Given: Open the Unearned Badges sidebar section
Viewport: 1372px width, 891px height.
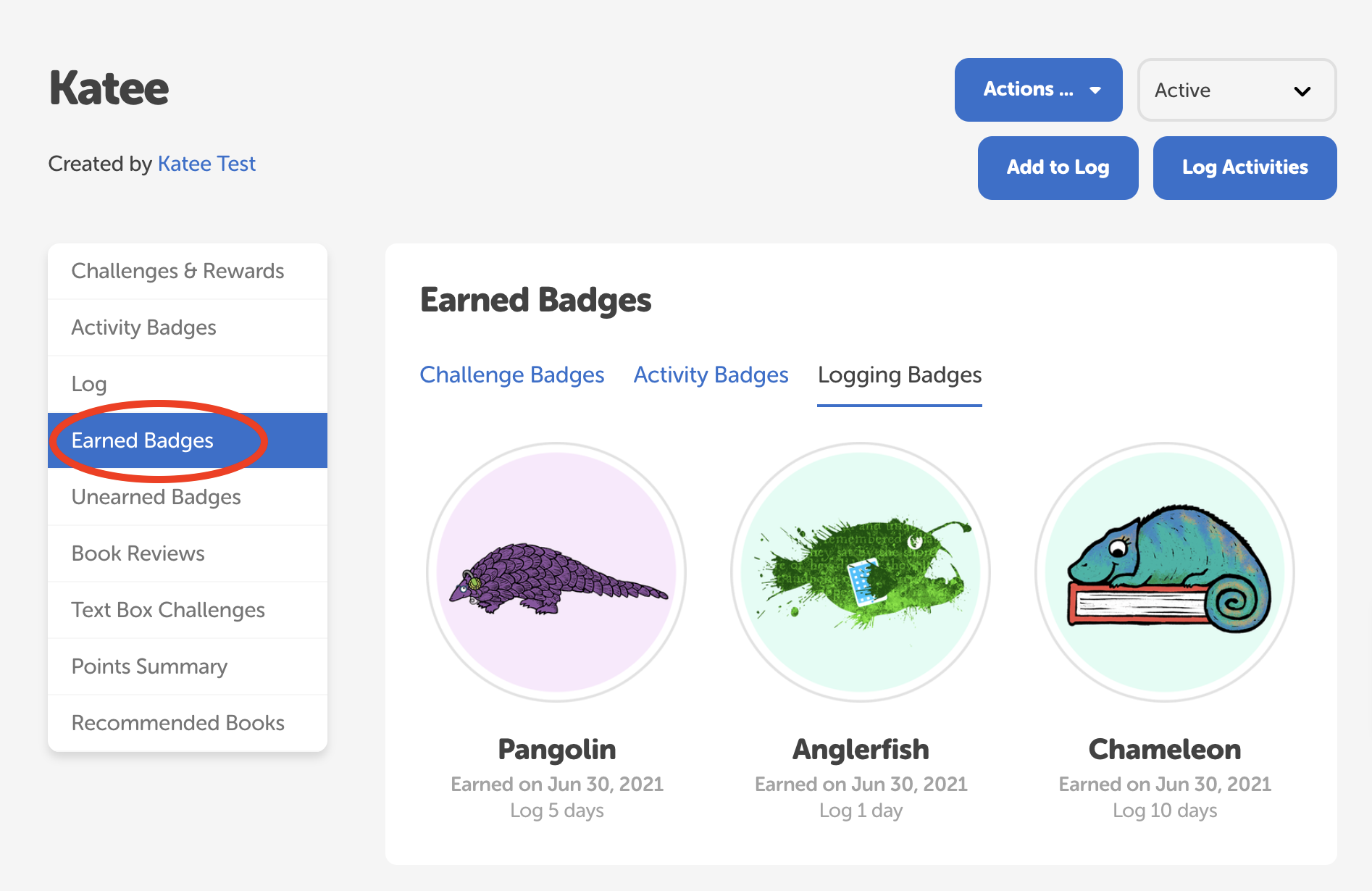Looking at the screenshot, I should coord(156,497).
